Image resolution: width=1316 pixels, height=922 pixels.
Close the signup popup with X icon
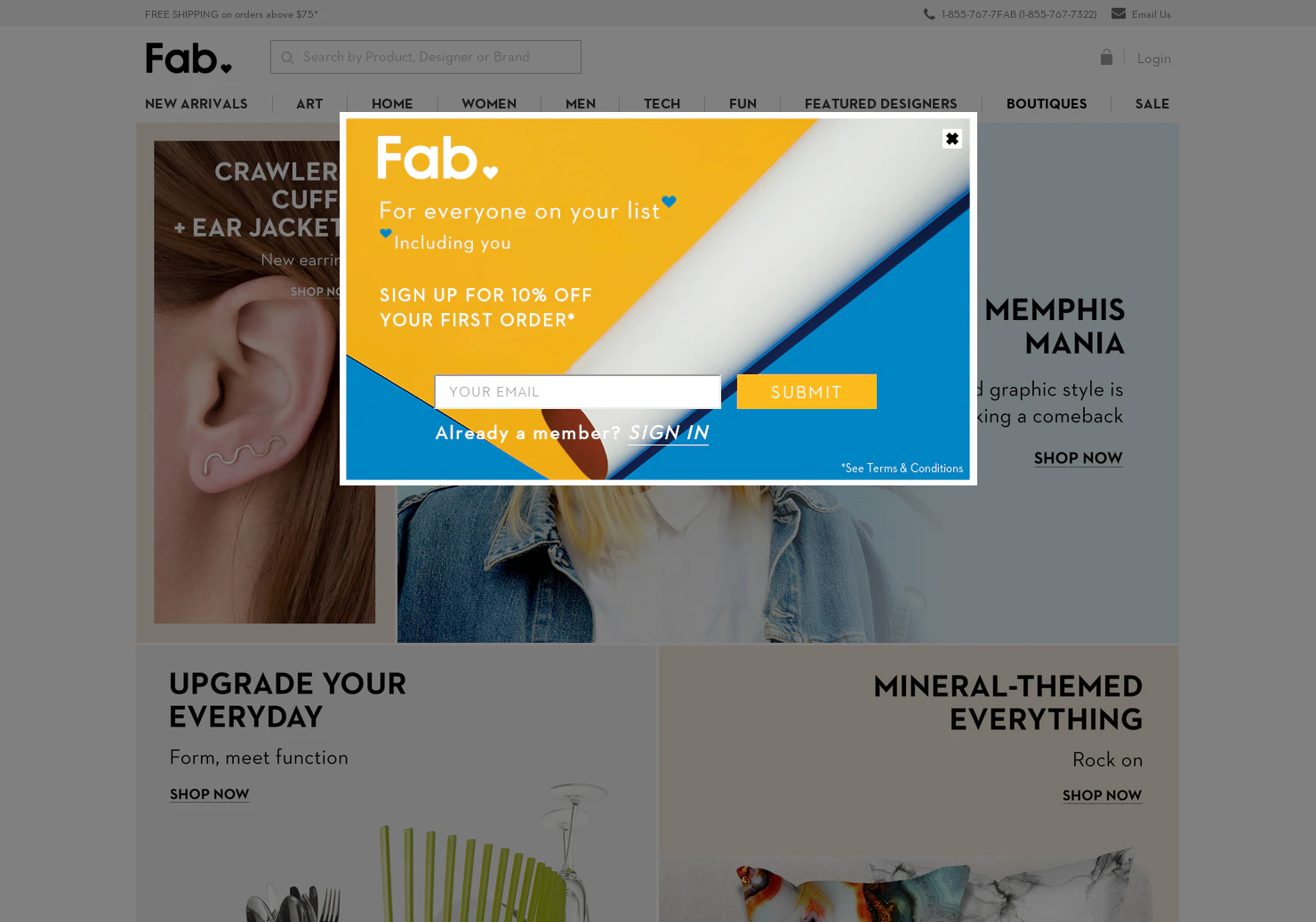click(951, 139)
